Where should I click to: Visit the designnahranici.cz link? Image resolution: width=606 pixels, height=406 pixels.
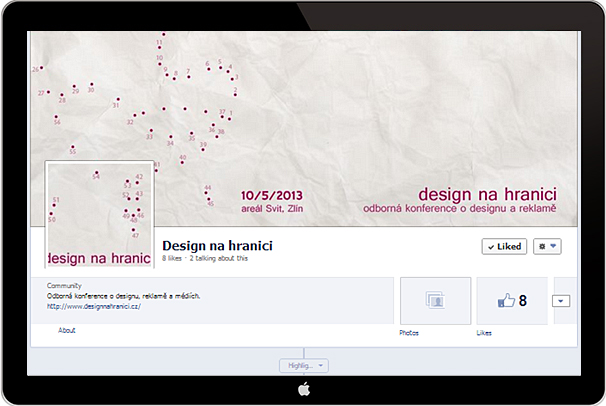pos(94,307)
